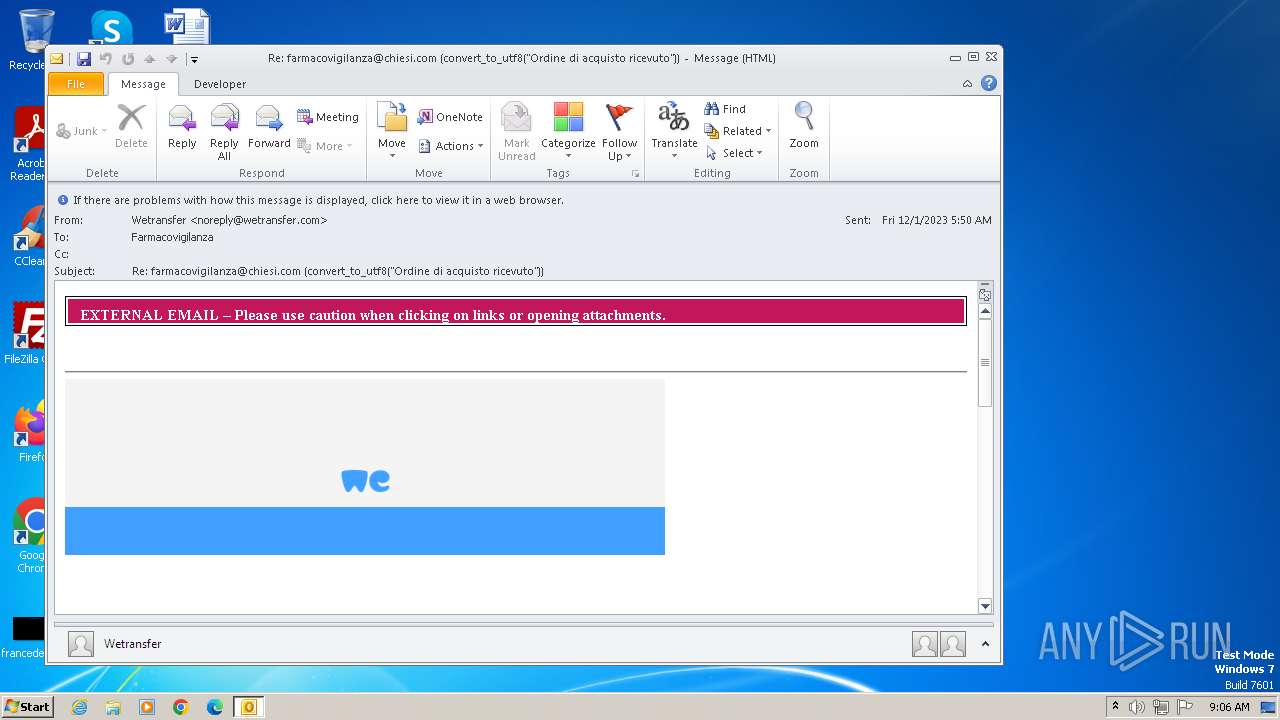Forward this email message
1280x720 pixels.
[x=269, y=127]
